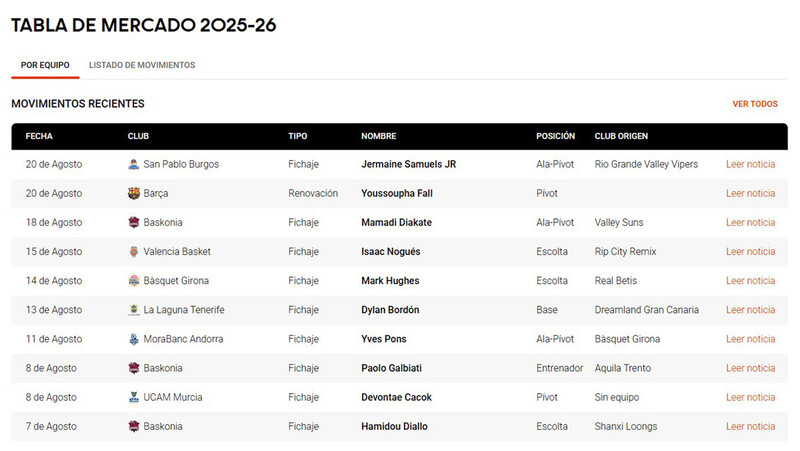Click the MoraBanc Andorra club logo
Screen dimensions: 800x451
point(134,339)
